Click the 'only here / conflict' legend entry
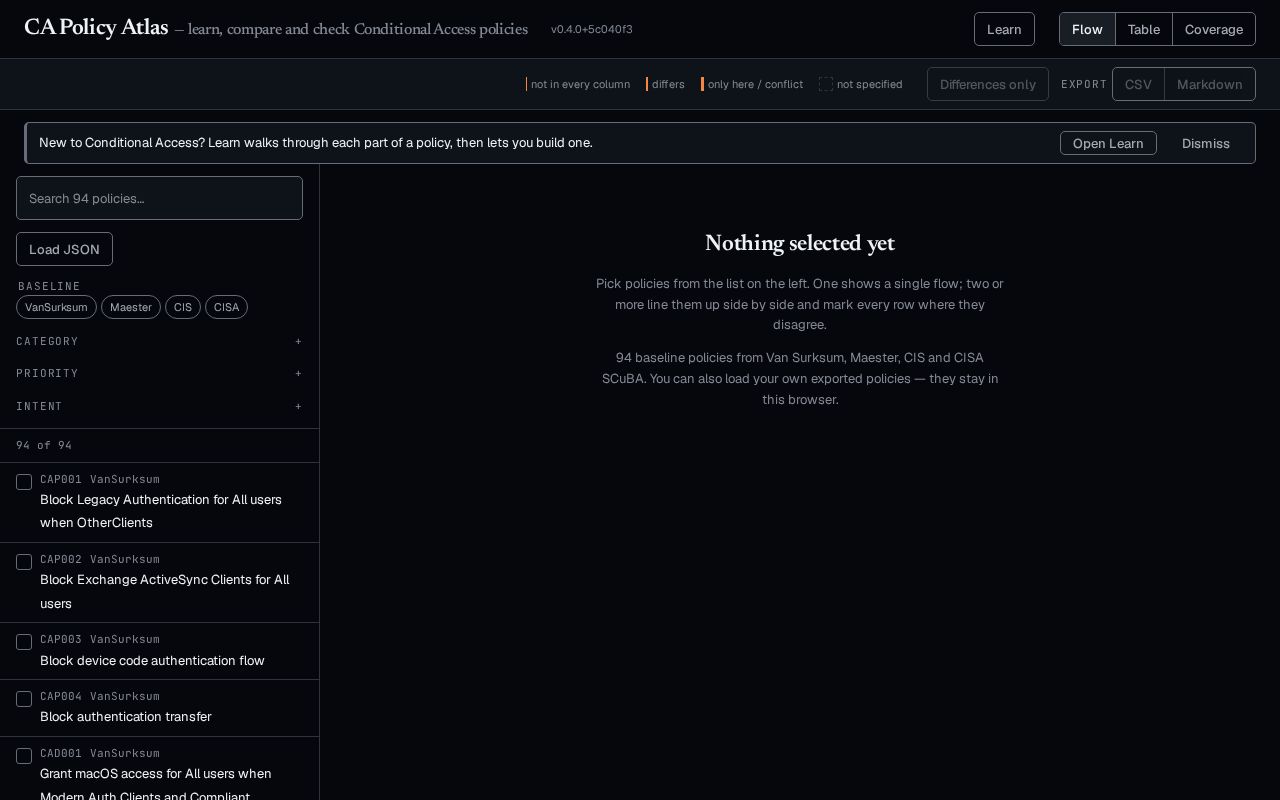1280x800 pixels. [752, 84]
